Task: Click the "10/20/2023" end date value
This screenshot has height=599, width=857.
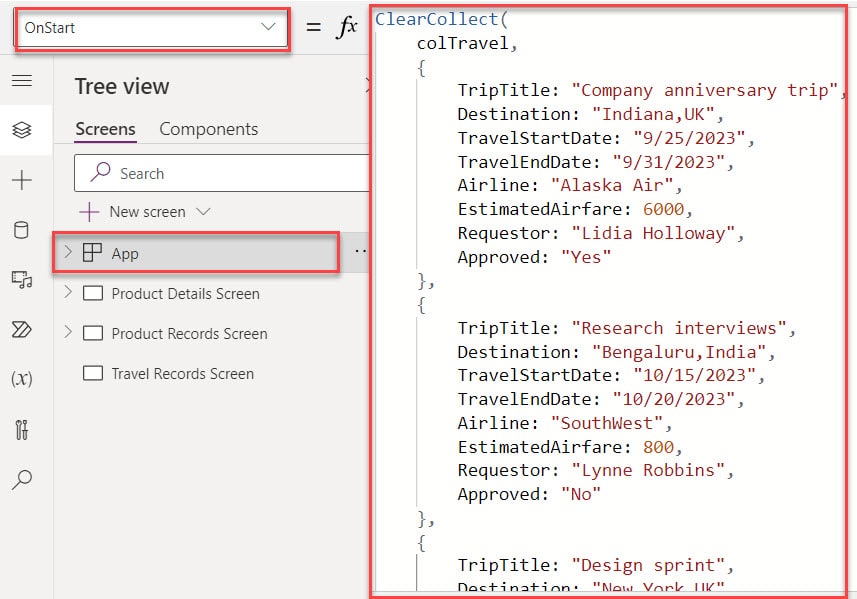Action: coord(673,400)
